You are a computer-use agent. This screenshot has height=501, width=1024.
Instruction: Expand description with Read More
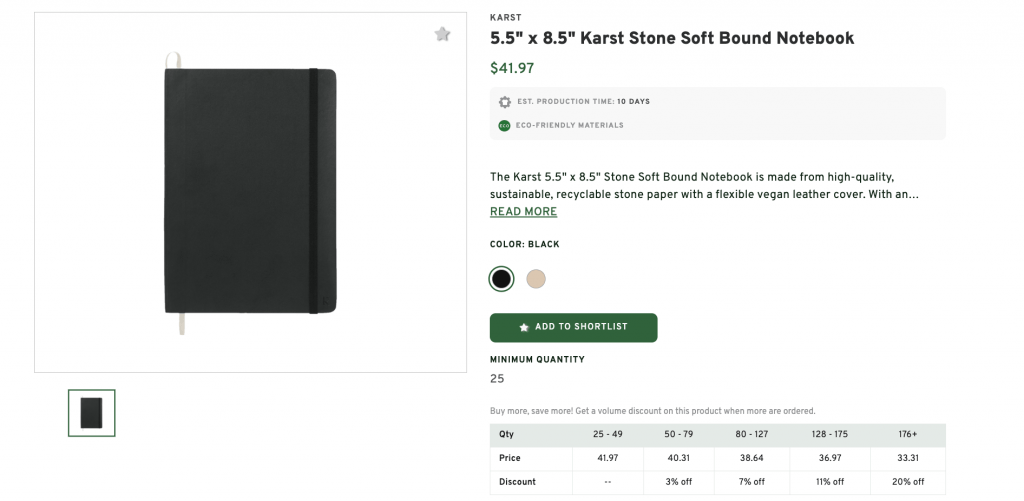pyautogui.click(x=523, y=212)
